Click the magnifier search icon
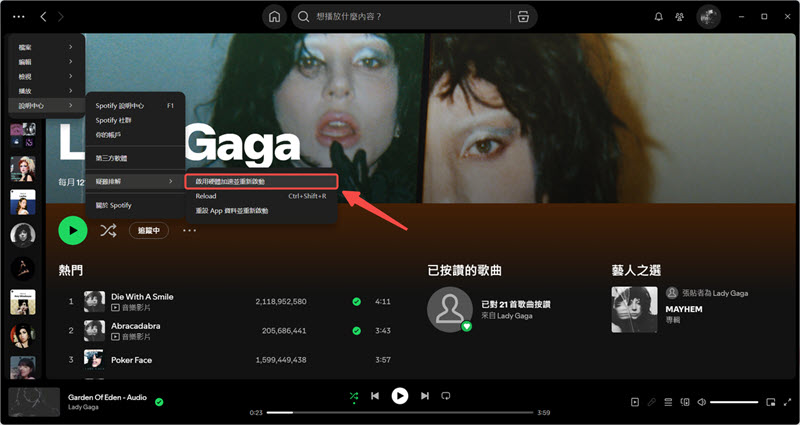 pos(304,17)
